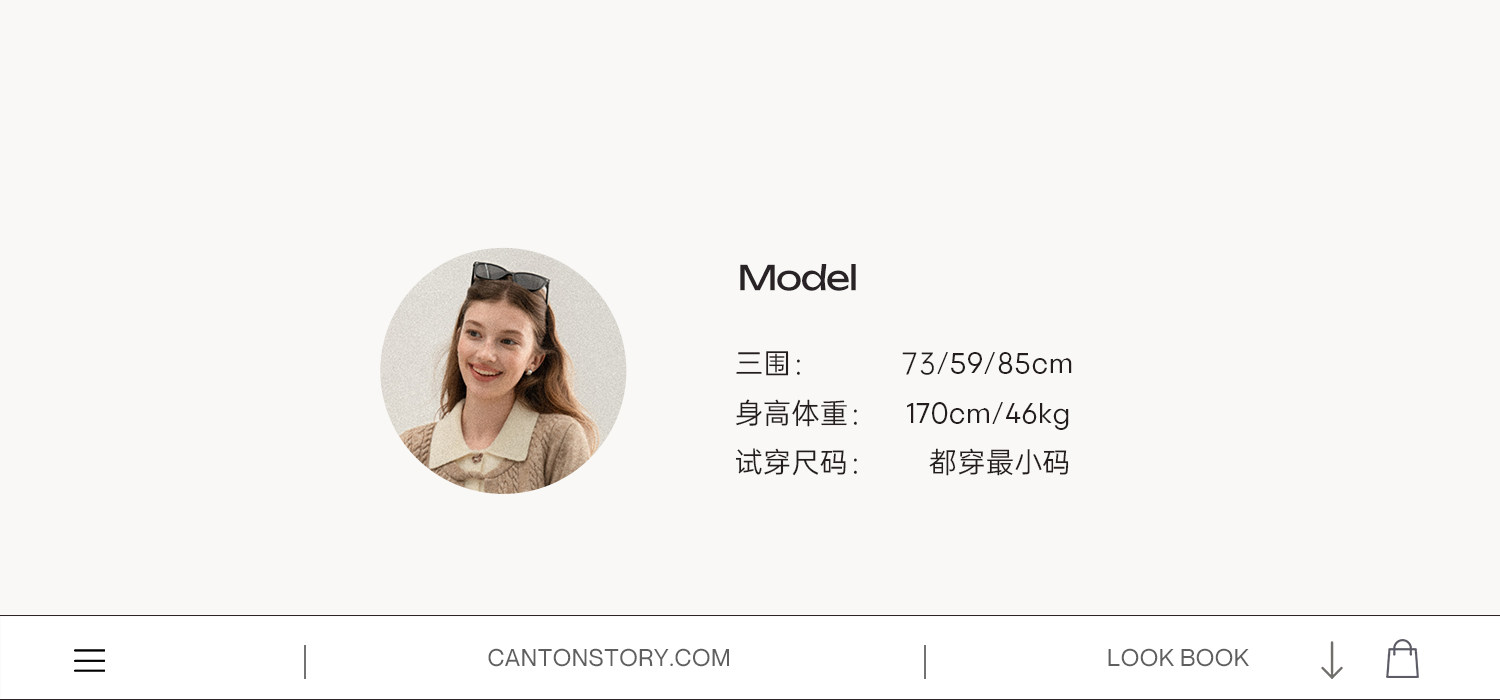1500x700 pixels.
Task: Open the LOOK BOOK link
Action: click(x=1177, y=658)
